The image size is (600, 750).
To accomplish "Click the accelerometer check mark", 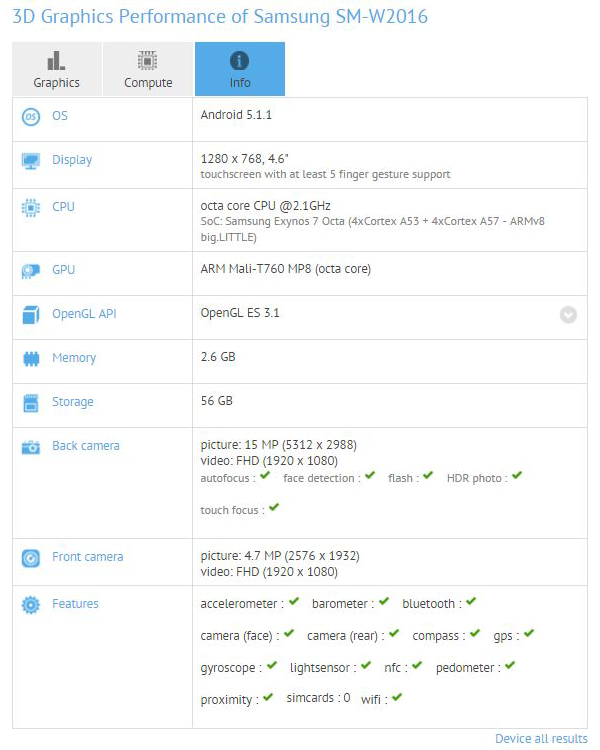I will pyautogui.click(x=294, y=601).
